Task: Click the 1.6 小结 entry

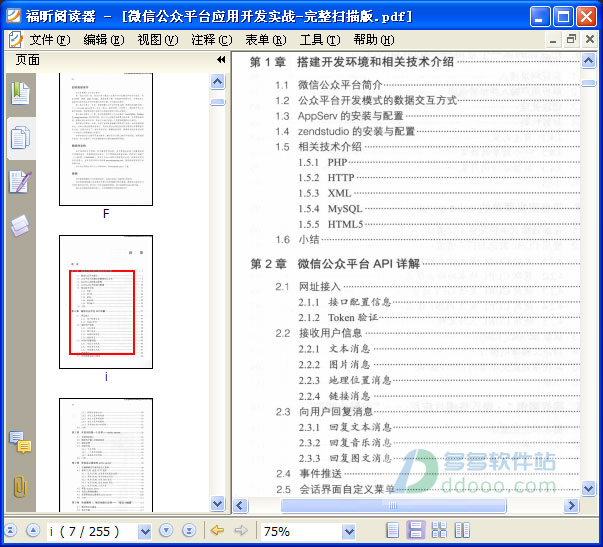Action: (x=297, y=240)
